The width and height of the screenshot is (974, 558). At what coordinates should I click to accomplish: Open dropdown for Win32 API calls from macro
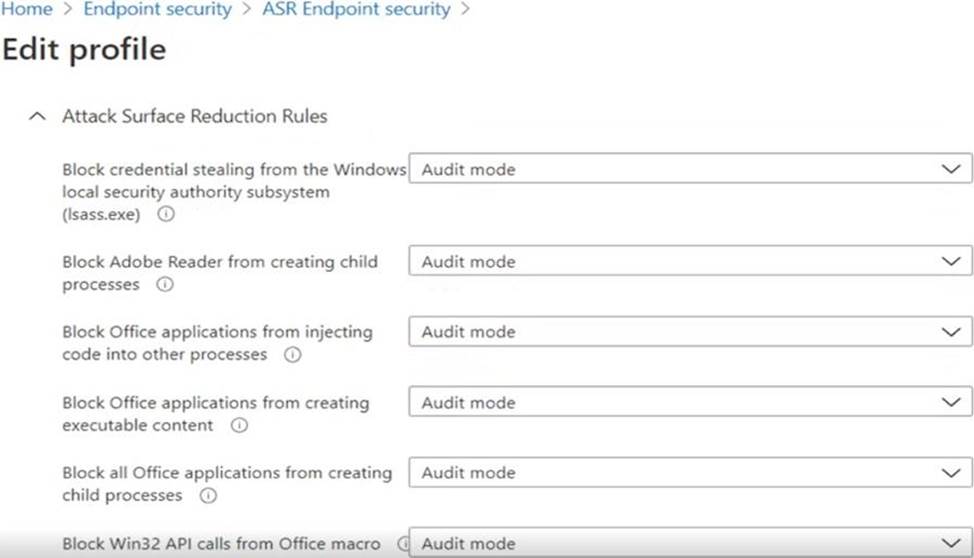(x=689, y=544)
